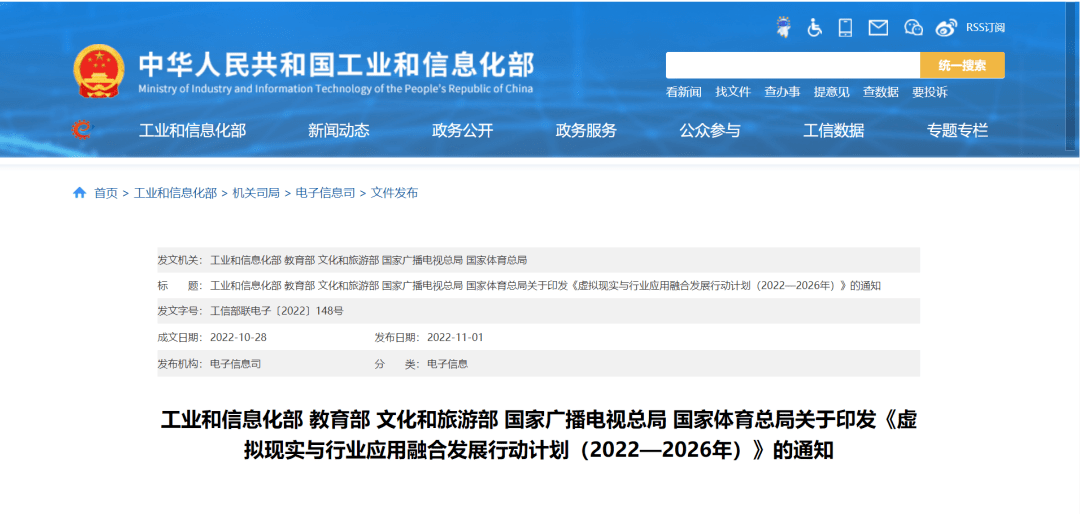This screenshot has height=514, width=1080.
Task: Open 文件发布 breadcrumb link
Action: click(x=394, y=193)
